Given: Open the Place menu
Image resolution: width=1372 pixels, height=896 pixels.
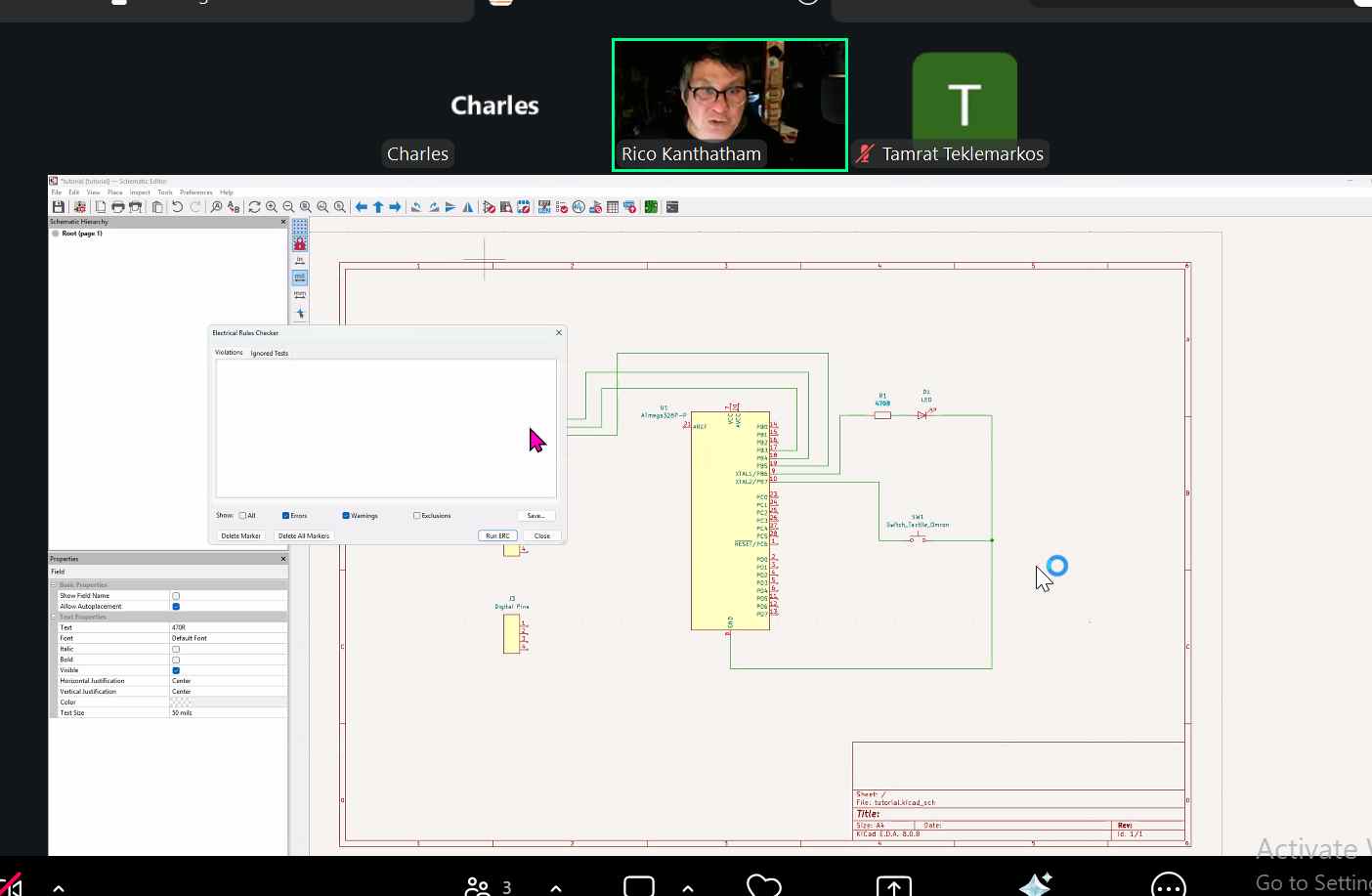Looking at the screenshot, I should coord(115,192).
